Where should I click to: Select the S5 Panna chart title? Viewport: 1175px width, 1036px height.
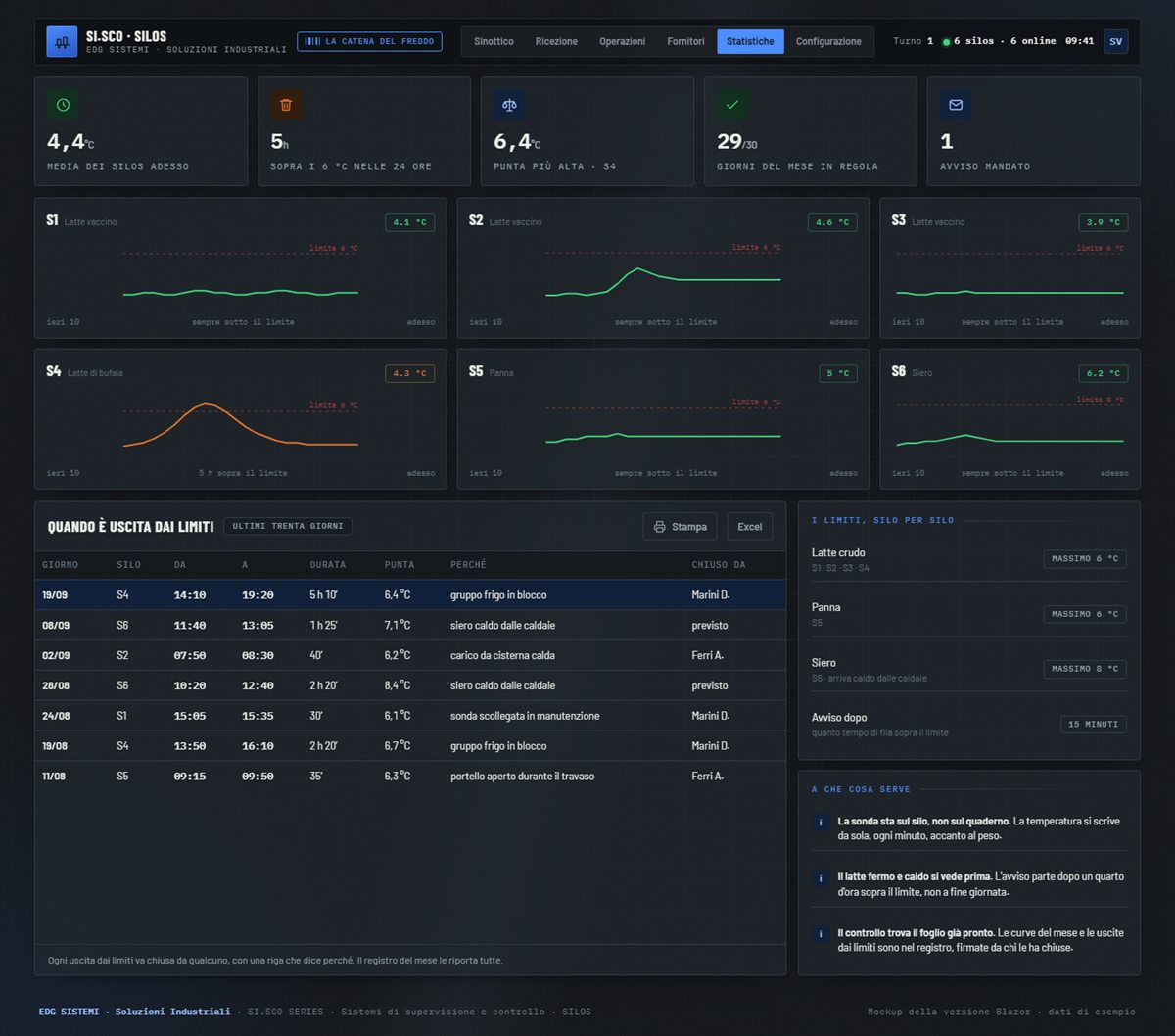click(x=491, y=372)
